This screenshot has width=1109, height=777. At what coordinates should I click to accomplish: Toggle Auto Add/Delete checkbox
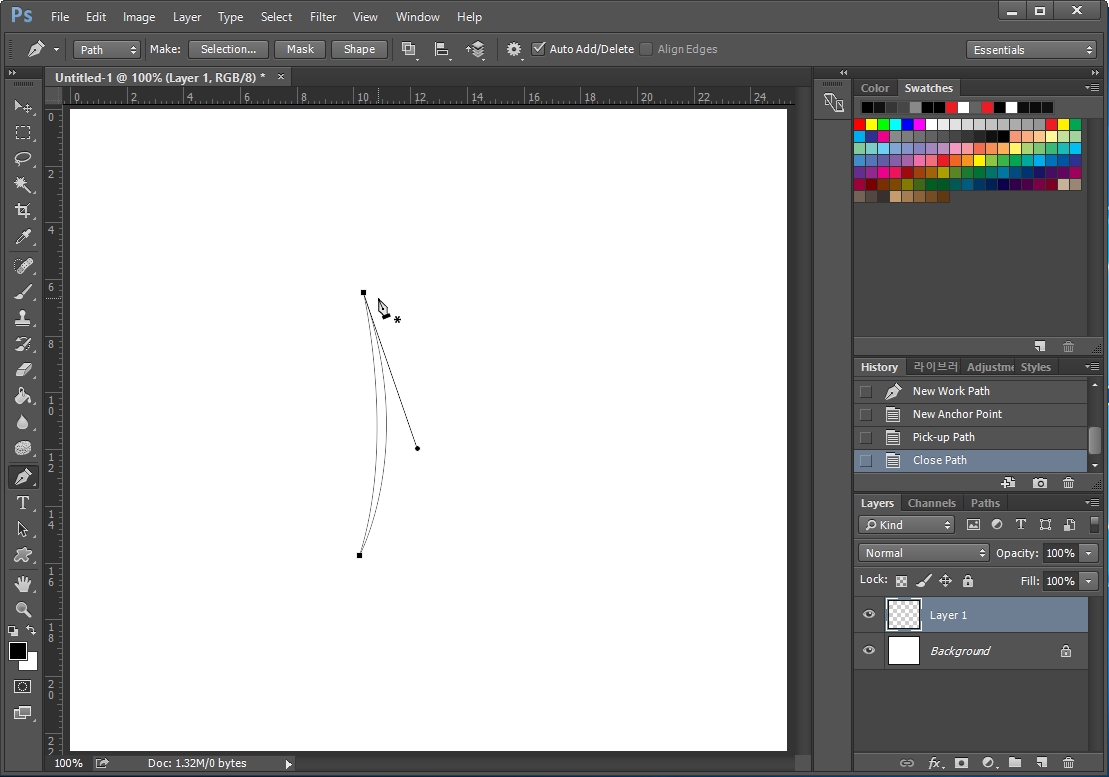[x=539, y=49]
